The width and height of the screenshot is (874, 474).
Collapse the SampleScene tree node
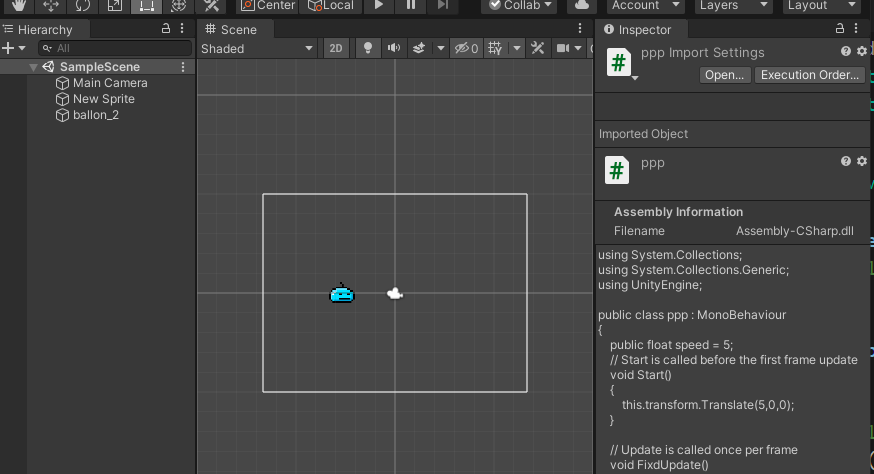click(x=34, y=67)
